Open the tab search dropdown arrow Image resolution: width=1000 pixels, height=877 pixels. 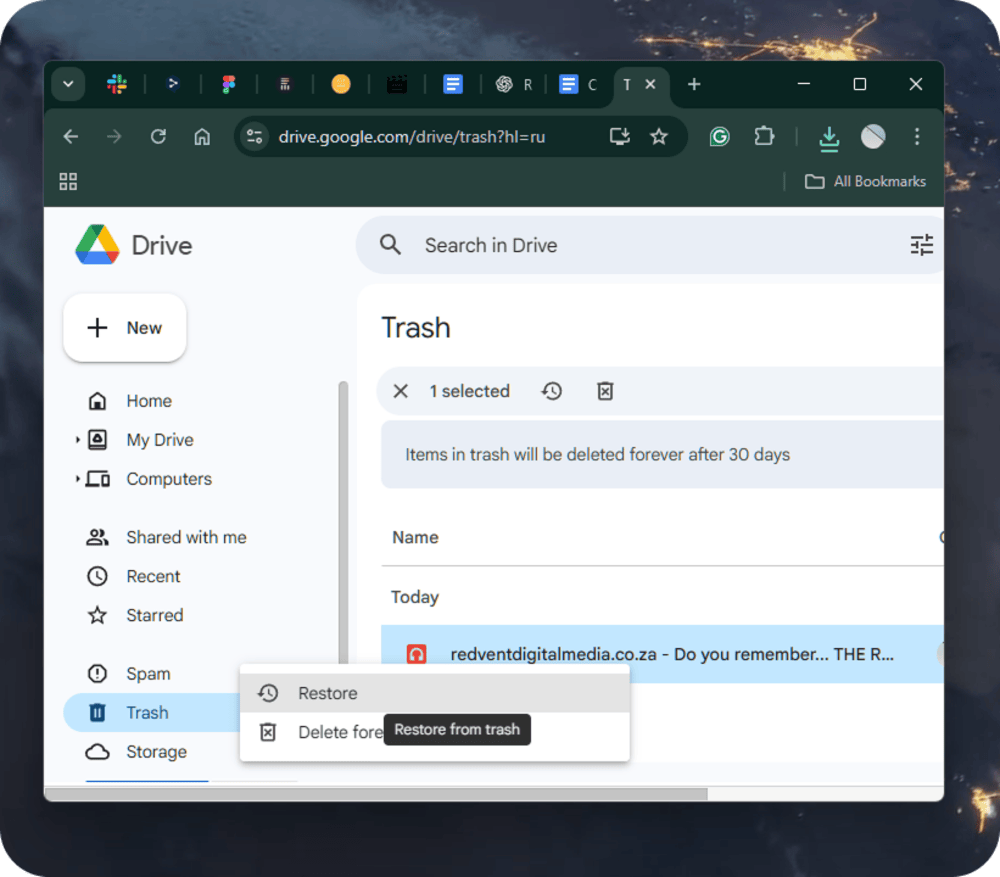[x=68, y=84]
